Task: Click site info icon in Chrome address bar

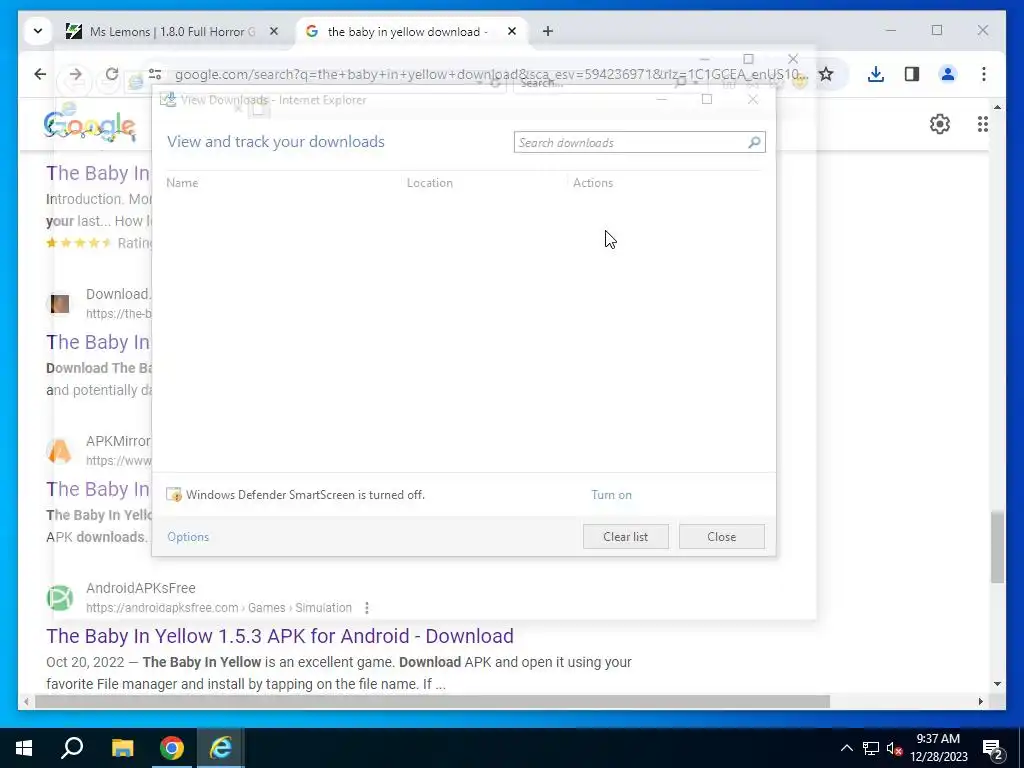Action: tap(155, 74)
